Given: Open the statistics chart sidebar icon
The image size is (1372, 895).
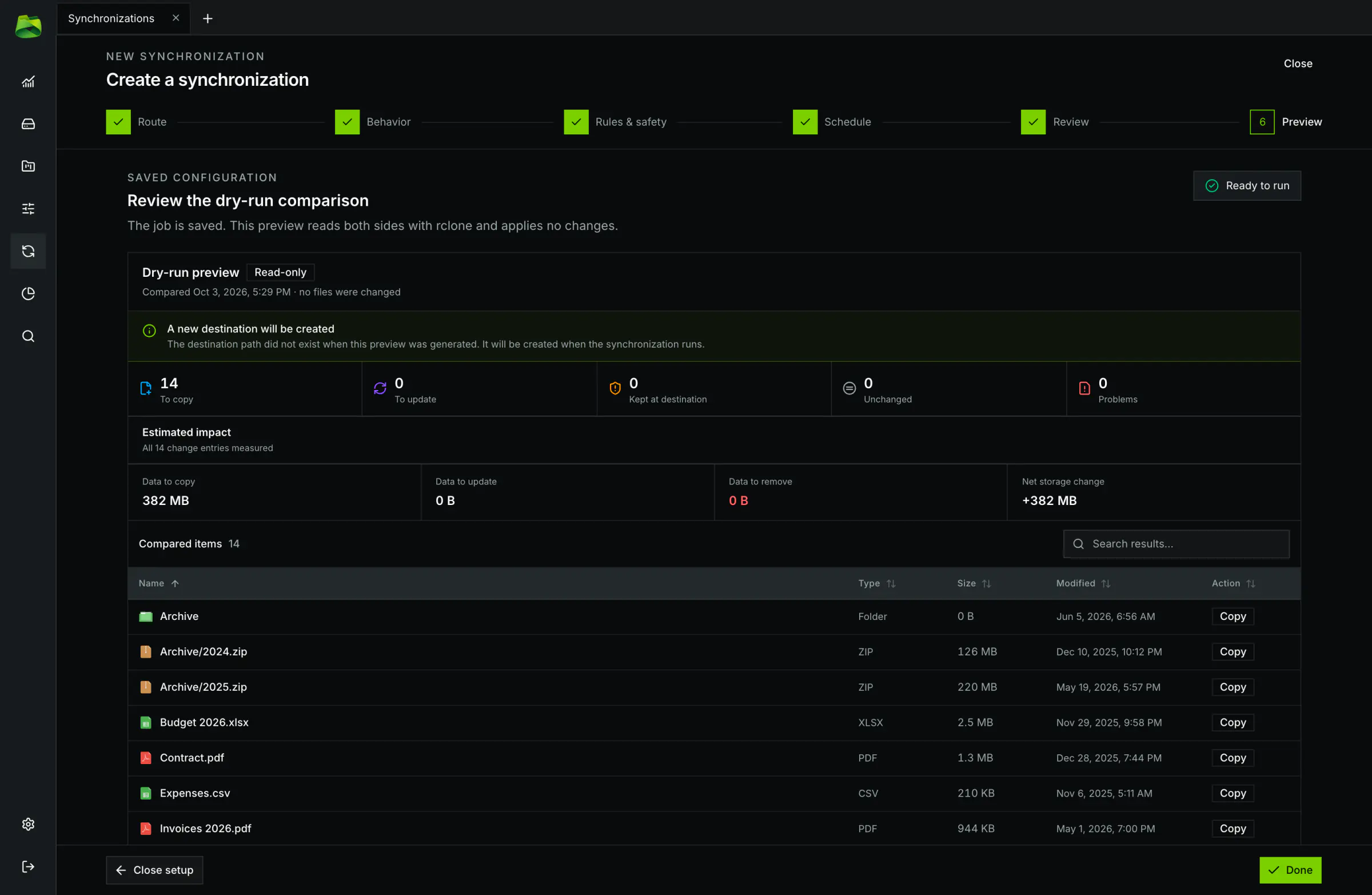Looking at the screenshot, I should (x=28, y=82).
